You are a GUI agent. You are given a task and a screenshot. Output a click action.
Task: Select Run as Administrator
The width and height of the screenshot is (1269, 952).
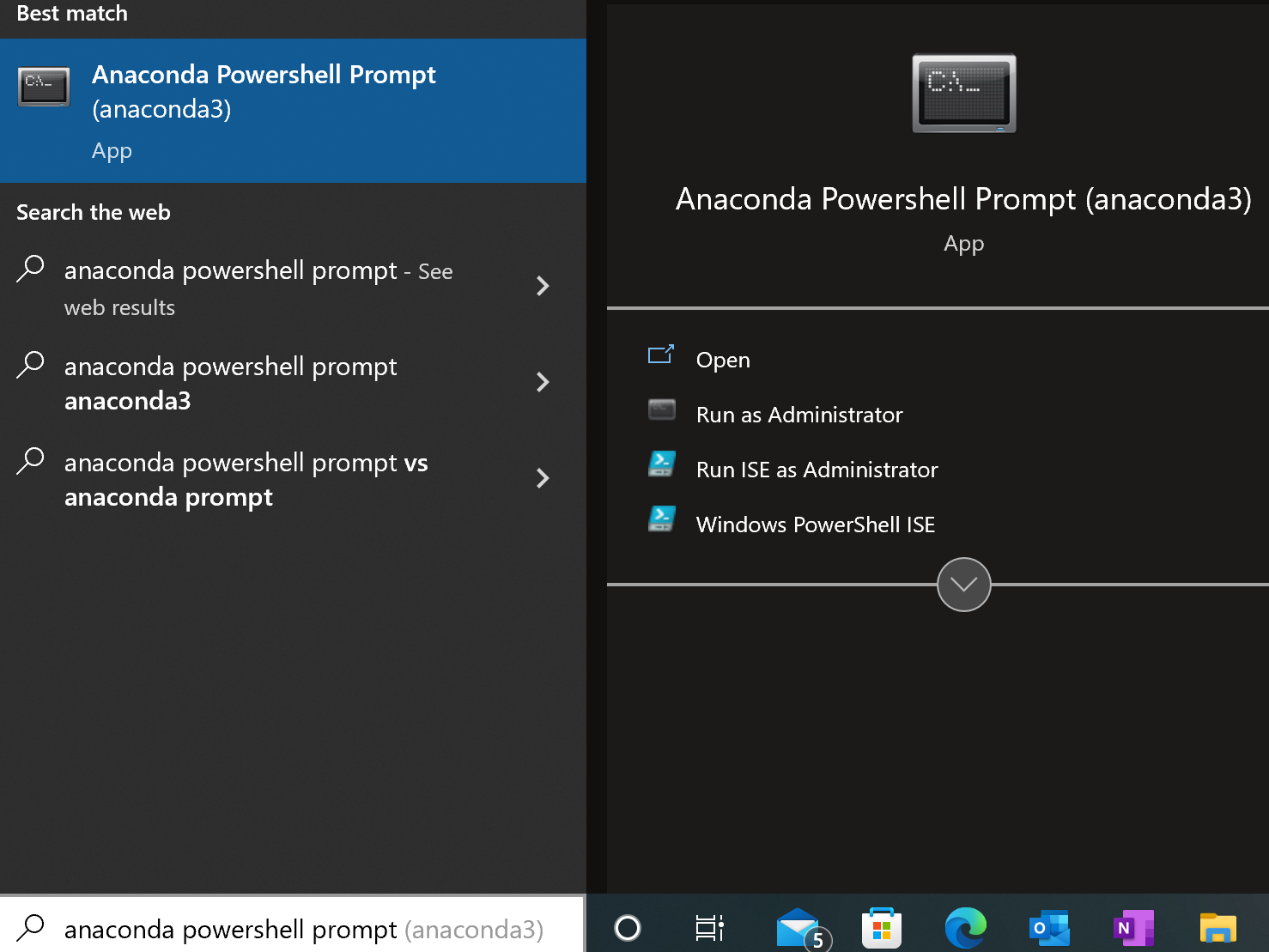(799, 415)
